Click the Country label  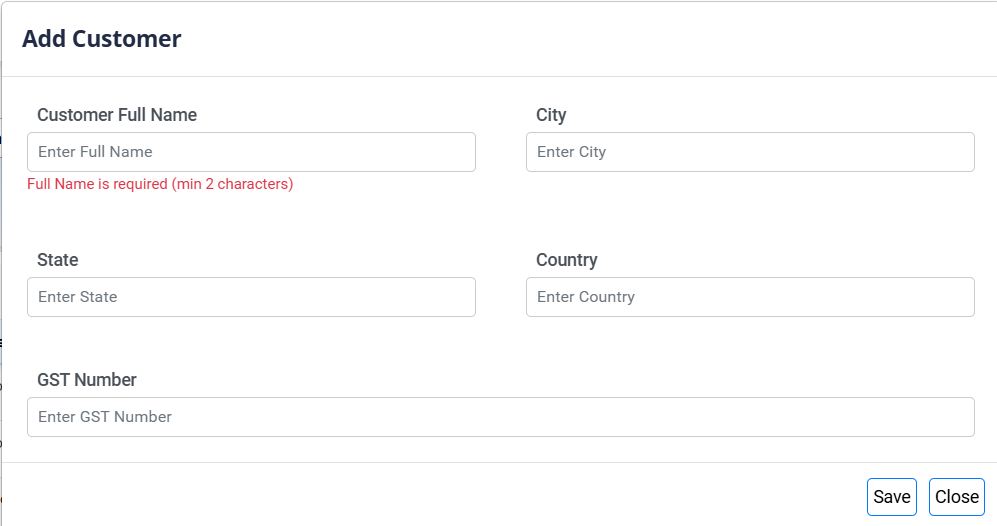point(566,260)
